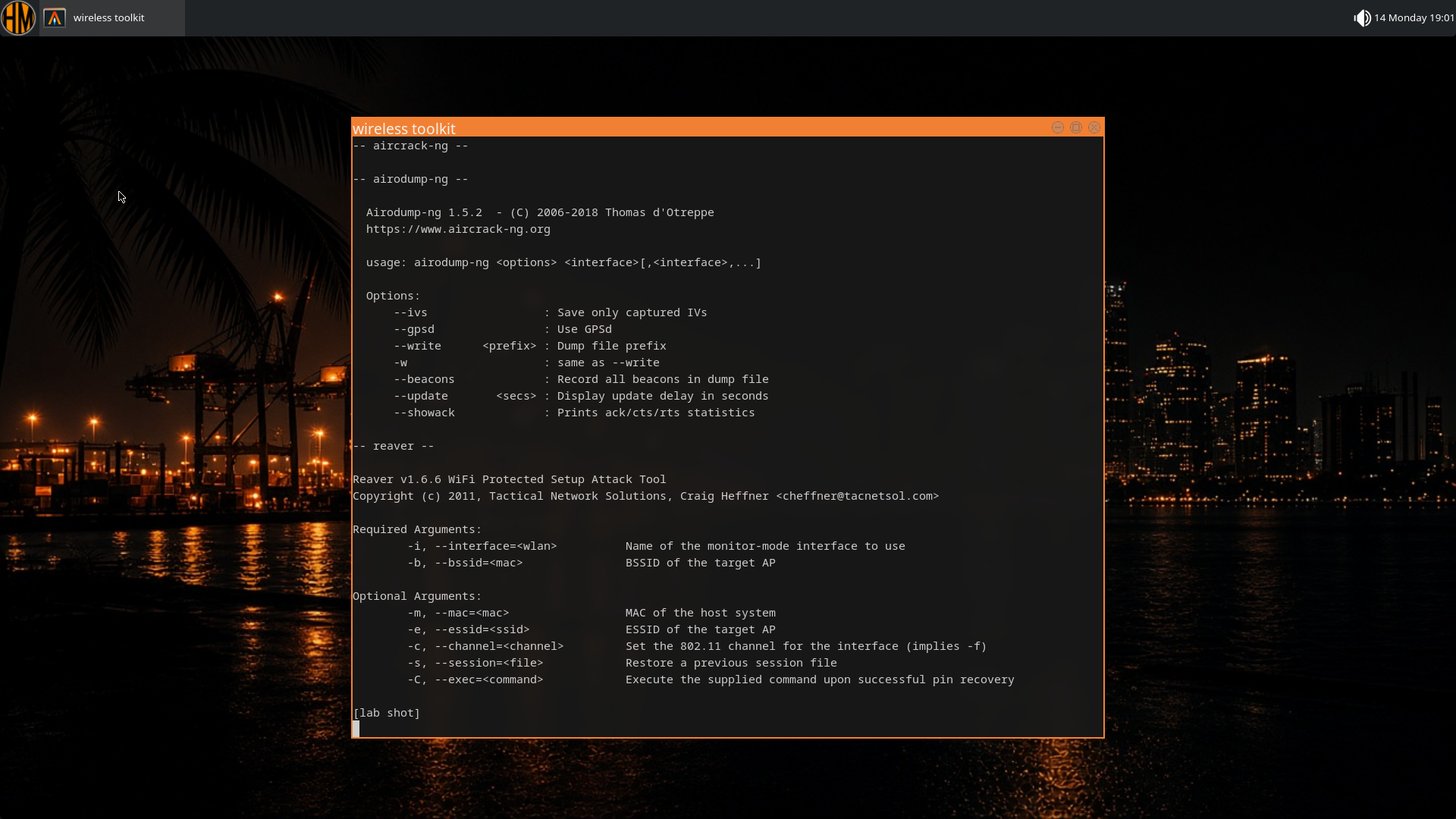Click 'same as --write' description
This screenshot has height=819, width=1456.
608,362
